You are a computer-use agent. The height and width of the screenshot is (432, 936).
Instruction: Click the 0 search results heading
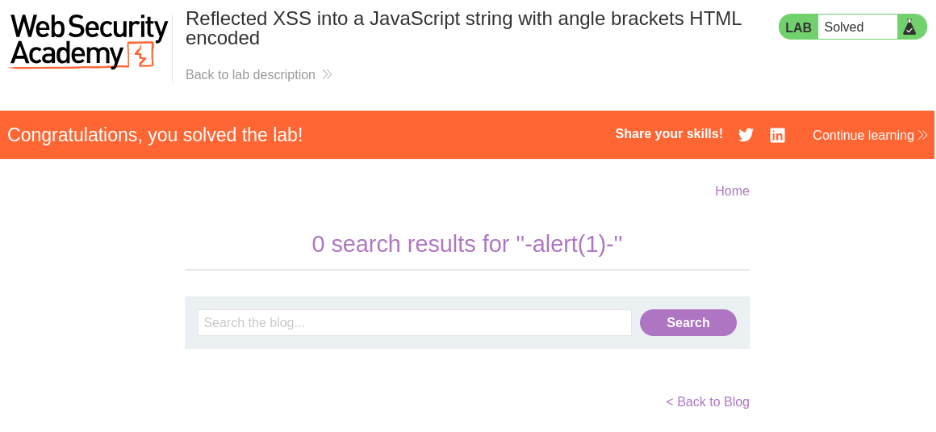tap(467, 244)
